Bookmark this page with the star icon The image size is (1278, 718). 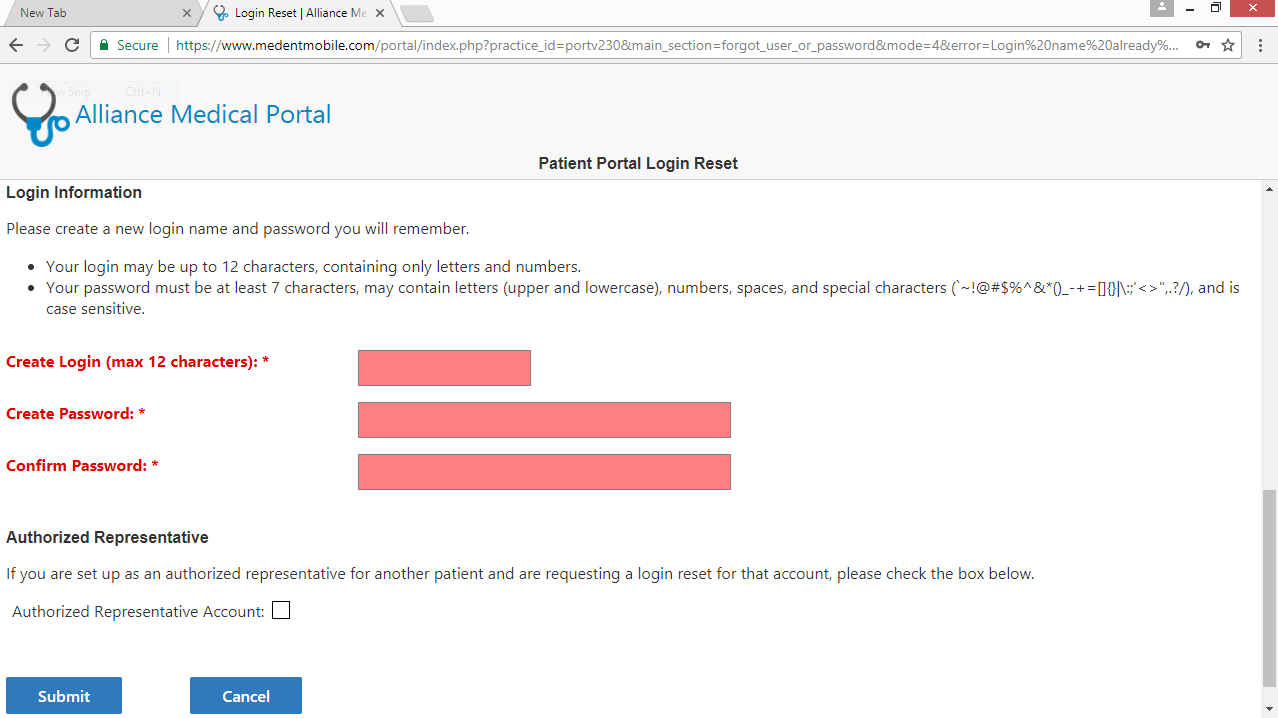(x=1228, y=45)
